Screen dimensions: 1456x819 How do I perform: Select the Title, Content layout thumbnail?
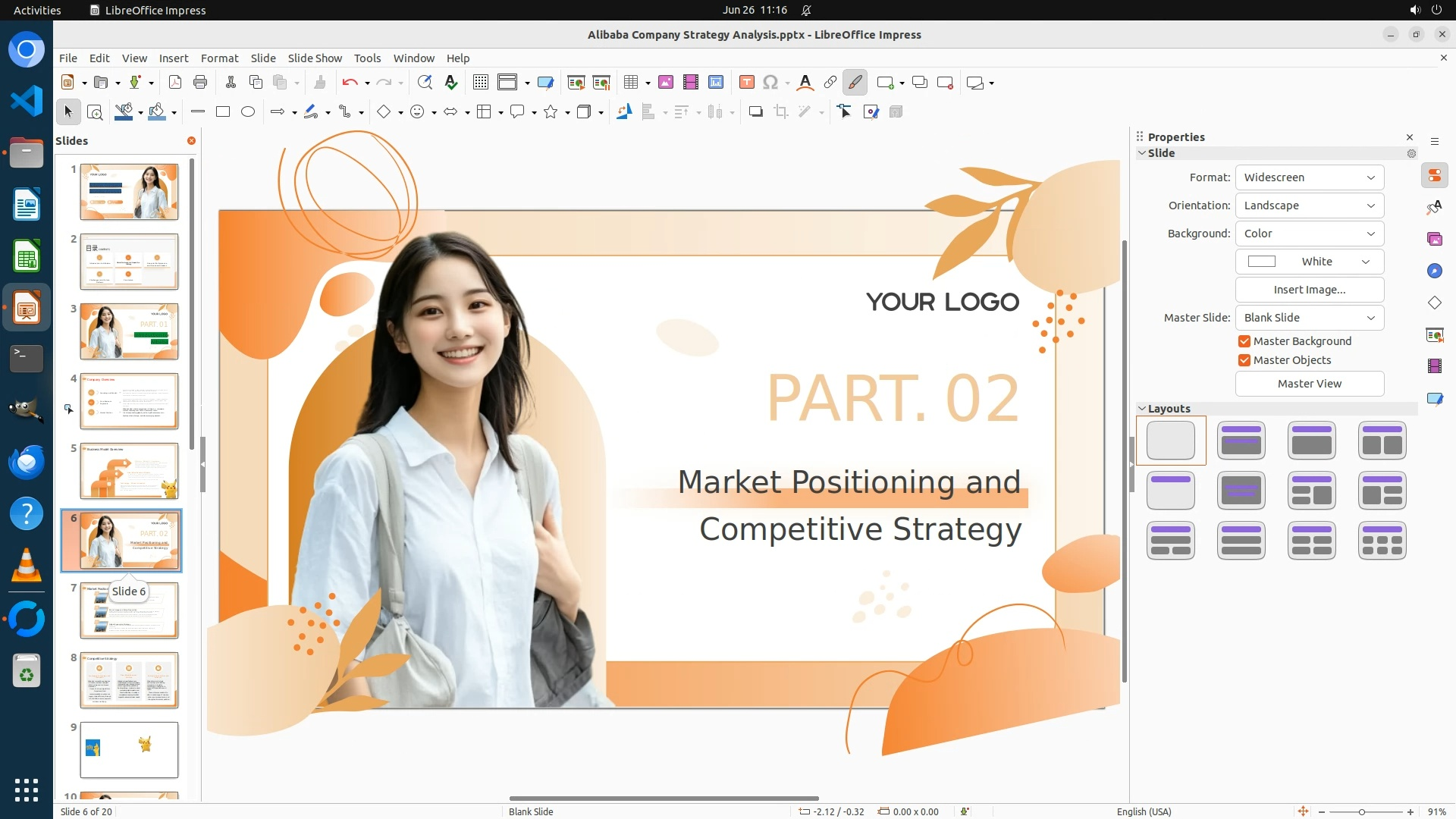coord(1311,441)
